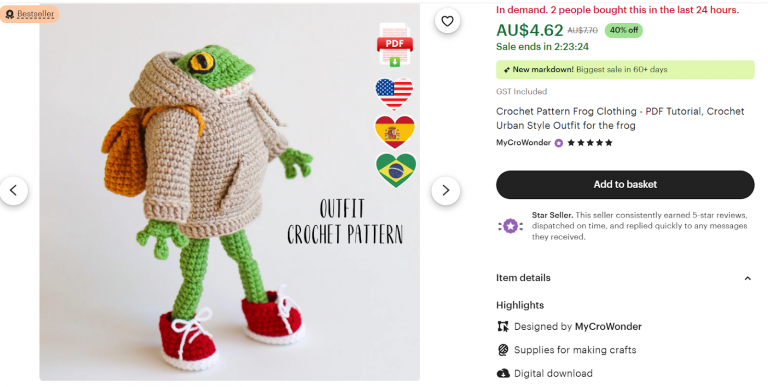Image resolution: width=768 pixels, height=387 pixels.
Task: Open the MyCroWonder shop link
Action: point(523,143)
